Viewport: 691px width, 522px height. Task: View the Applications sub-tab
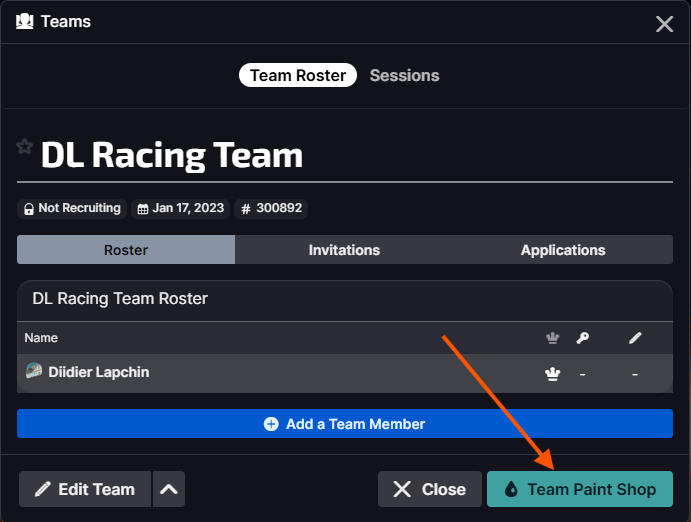(x=563, y=250)
